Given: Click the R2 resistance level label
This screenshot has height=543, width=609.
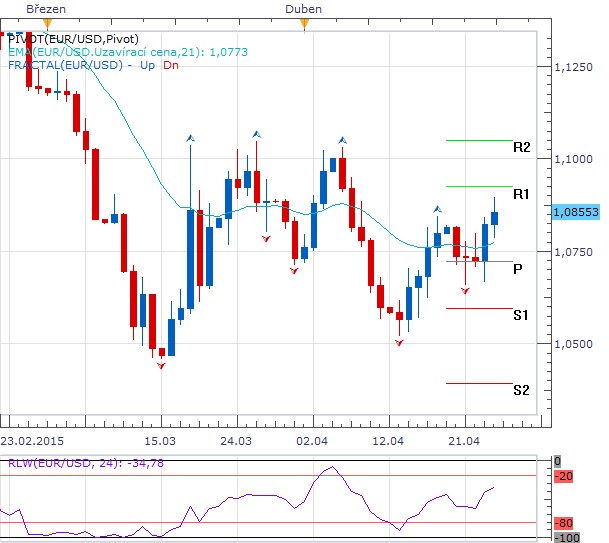Looking at the screenshot, I should pos(522,147).
